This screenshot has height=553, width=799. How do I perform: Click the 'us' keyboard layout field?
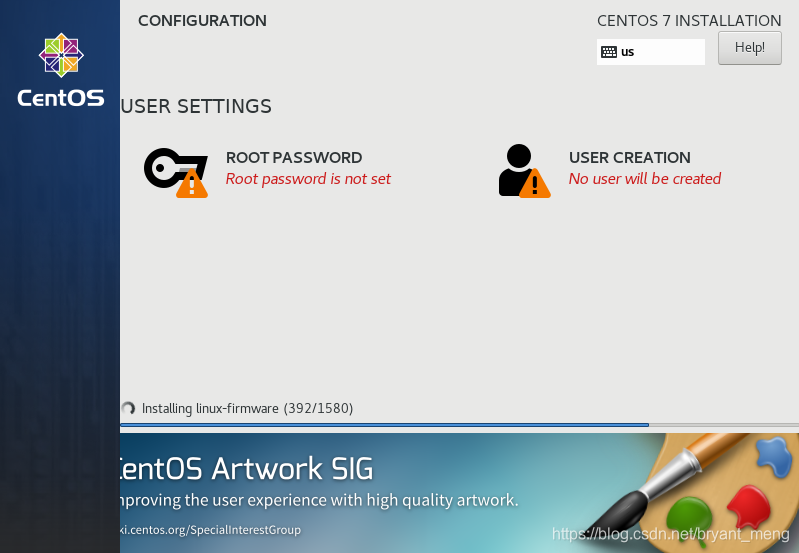651,52
